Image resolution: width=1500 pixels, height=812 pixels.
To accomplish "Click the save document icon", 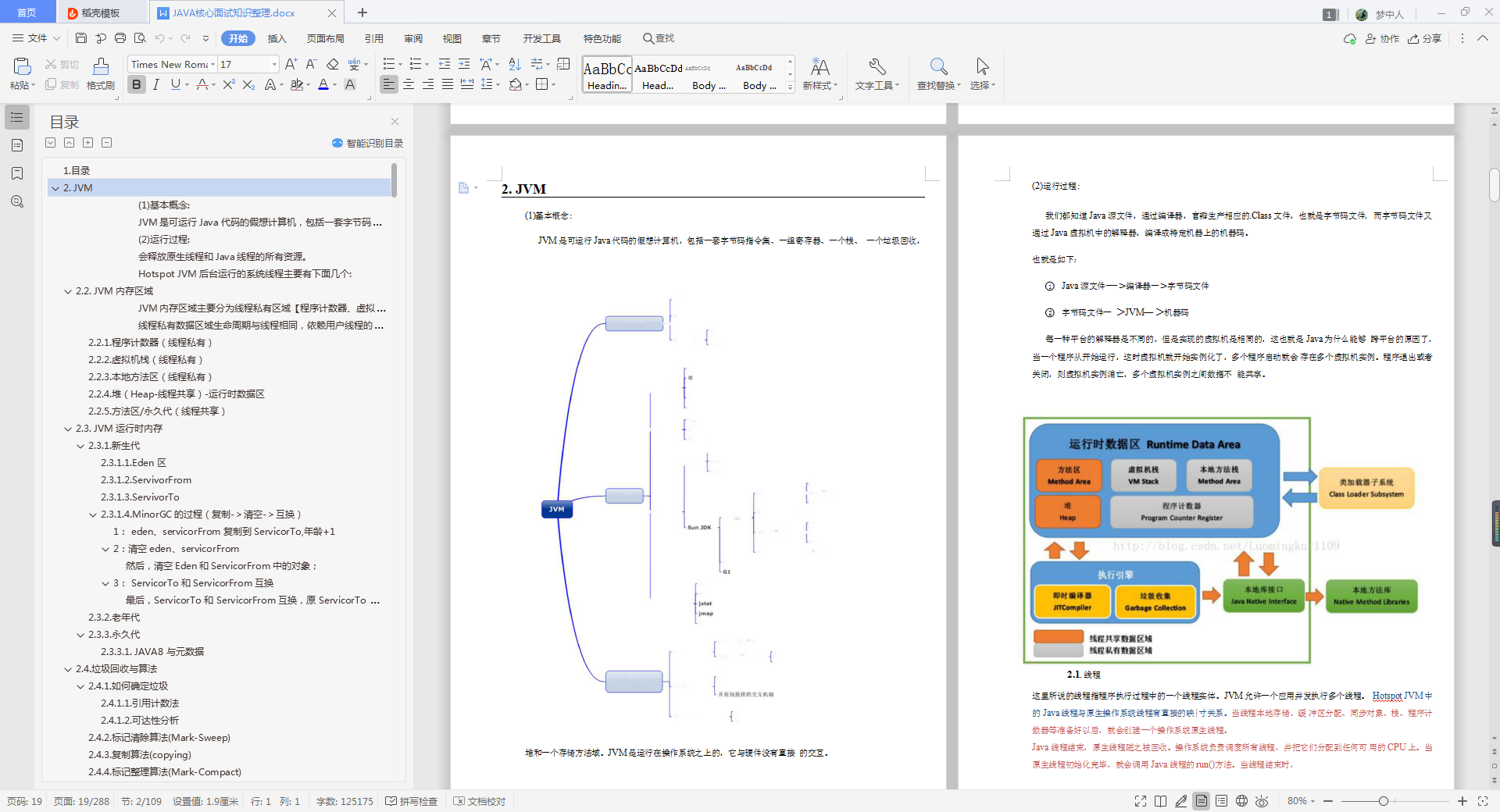I will coord(81,38).
